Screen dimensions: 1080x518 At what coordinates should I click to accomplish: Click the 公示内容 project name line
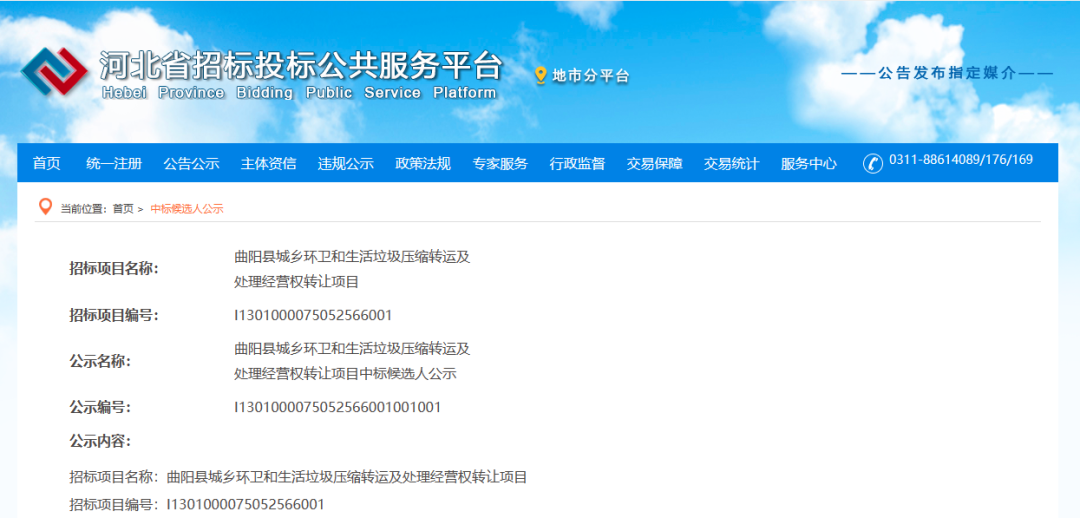click(x=298, y=477)
